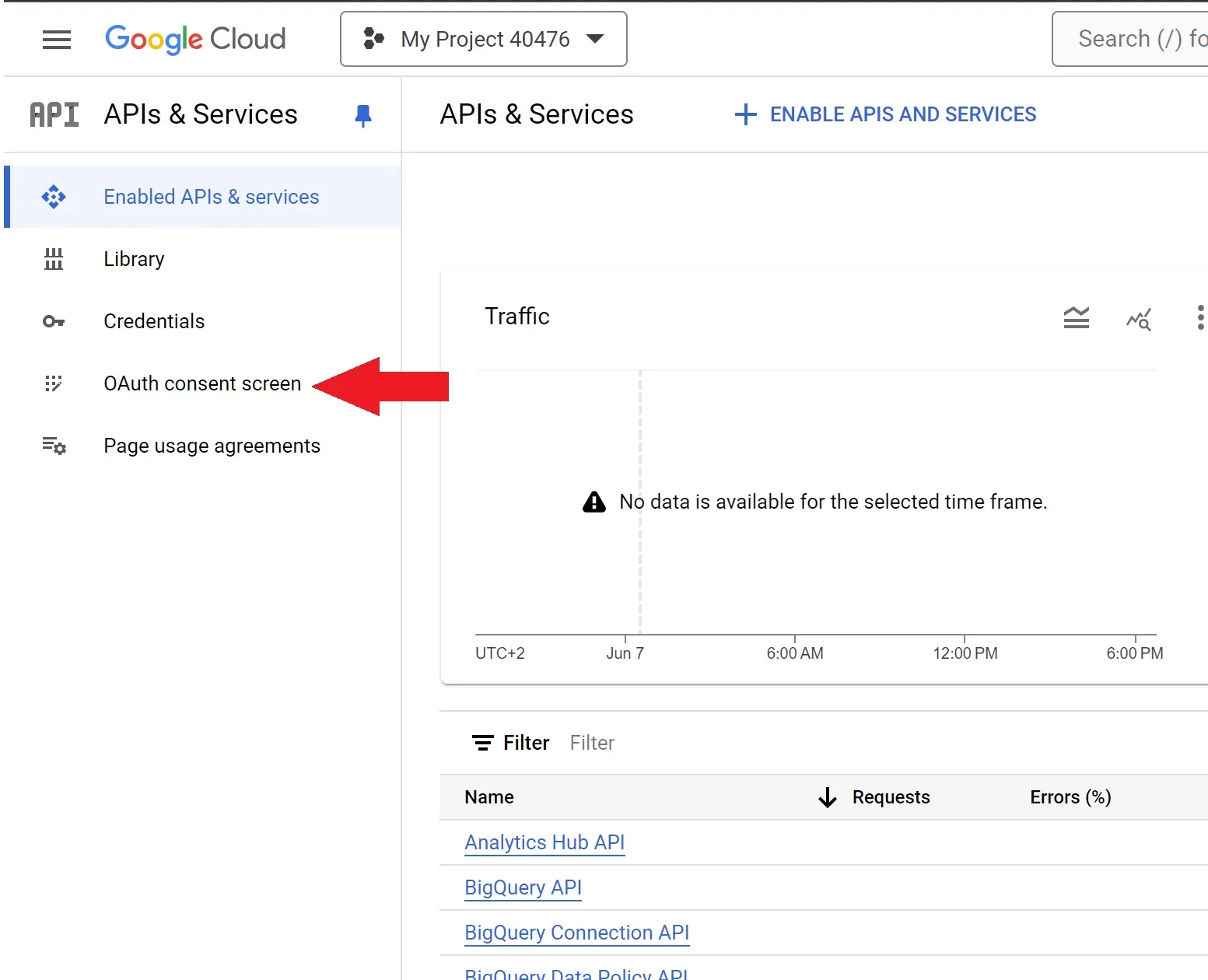1208x980 pixels.
Task: Open the Analytics Hub API link
Action: pos(544,842)
